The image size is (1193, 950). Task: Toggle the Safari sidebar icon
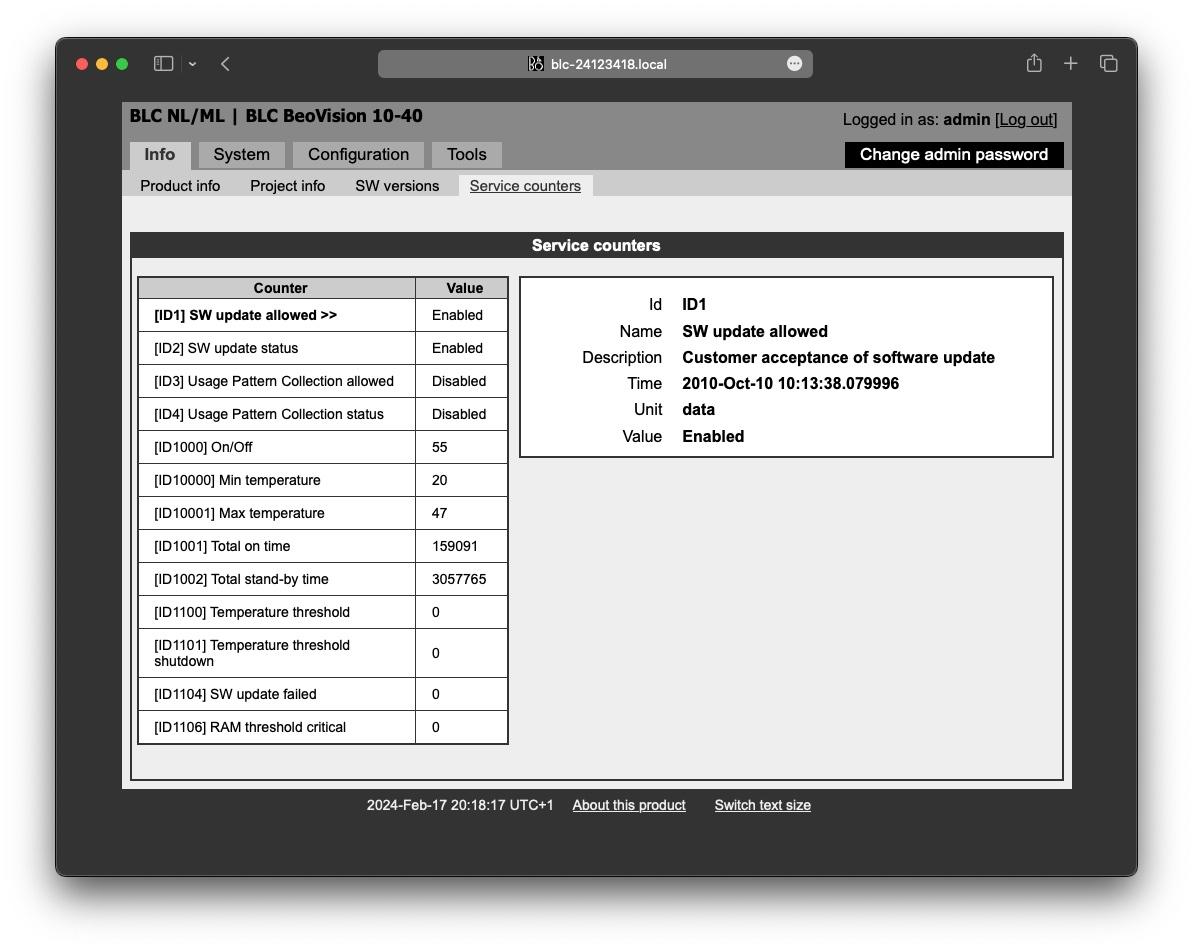click(163, 64)
